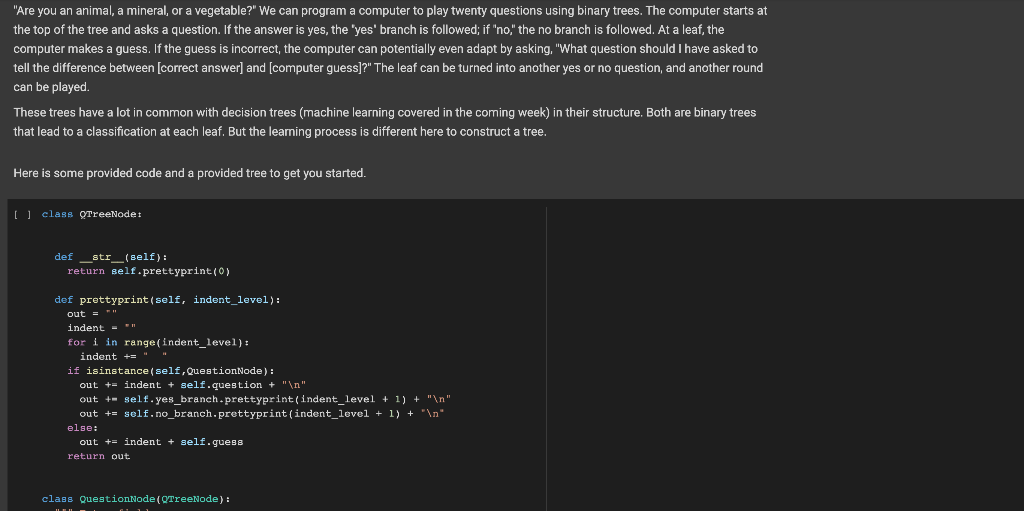This screenshot has height=511, width=1024.
Task: Click the 'out = ""' assignment line
Action: click(92, 314)
